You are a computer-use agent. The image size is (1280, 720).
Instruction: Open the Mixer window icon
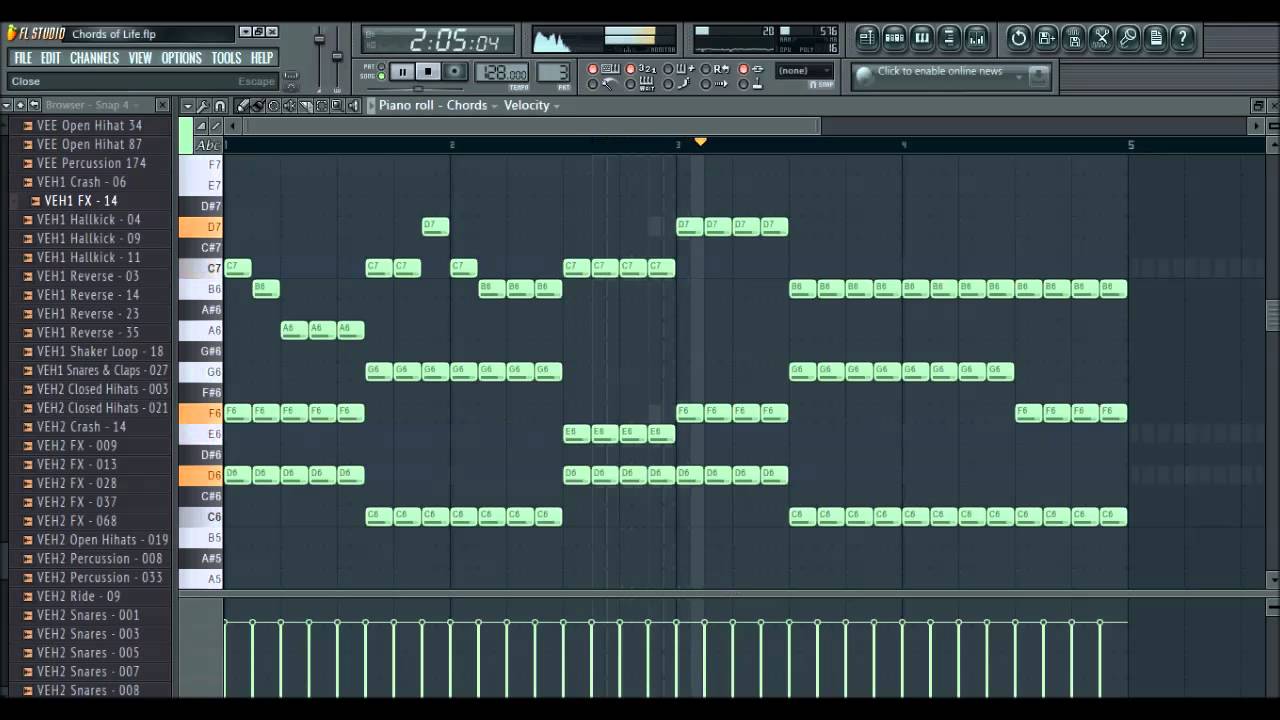coord(977,38)
